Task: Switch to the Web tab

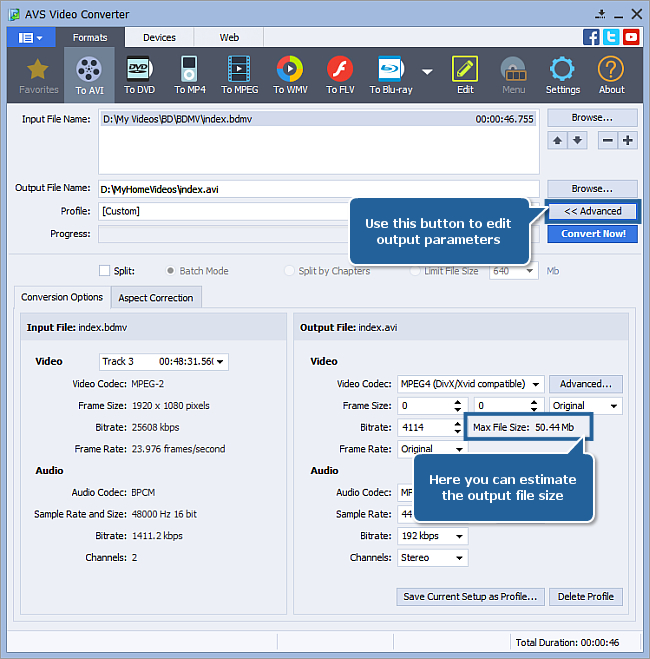Action: 229,37
